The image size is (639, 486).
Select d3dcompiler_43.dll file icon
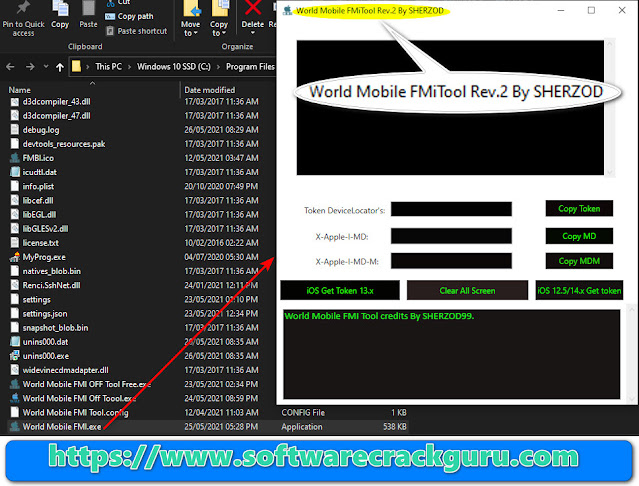point(14,102)
